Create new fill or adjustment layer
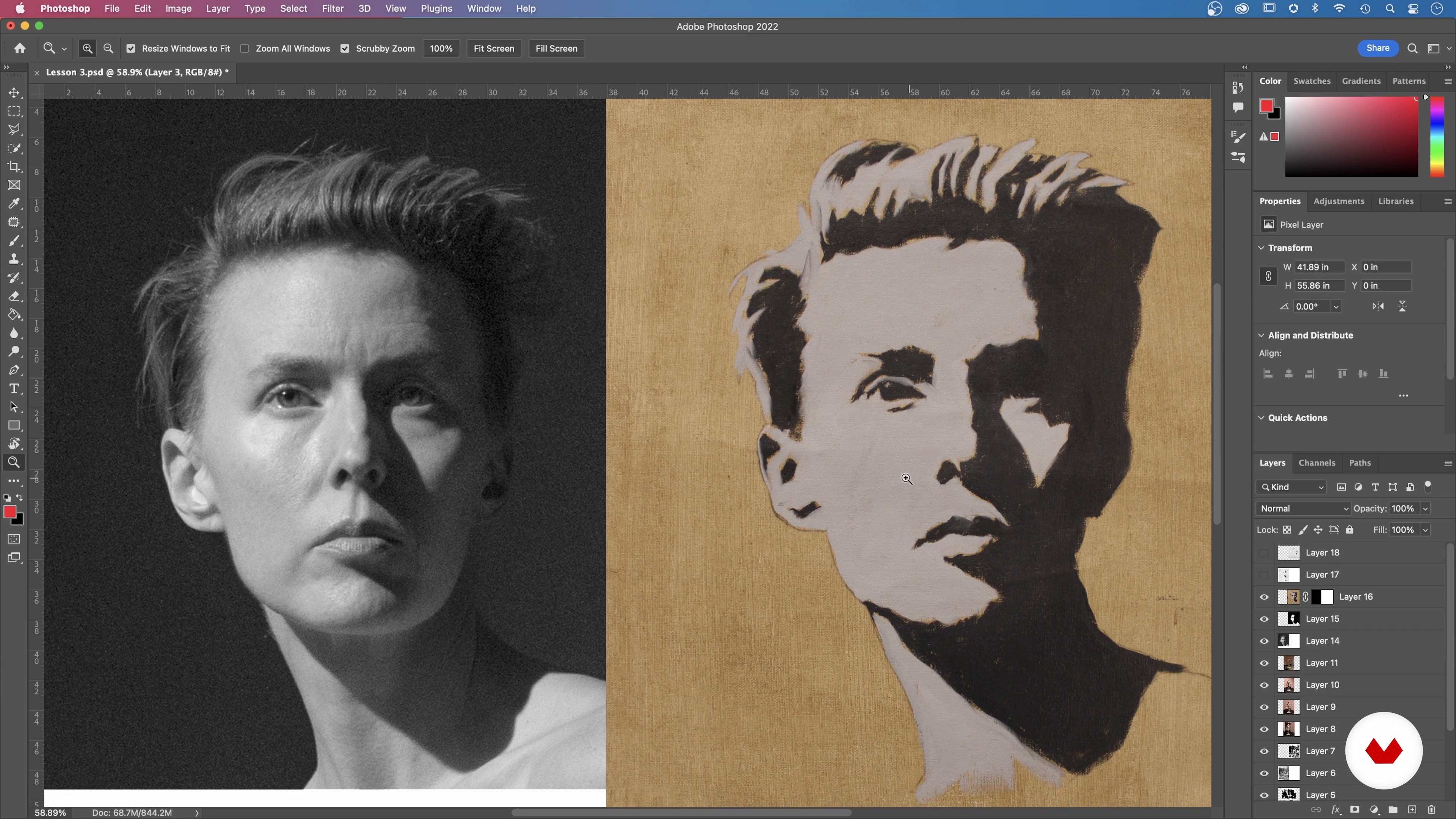 (x=1374, y=810)
